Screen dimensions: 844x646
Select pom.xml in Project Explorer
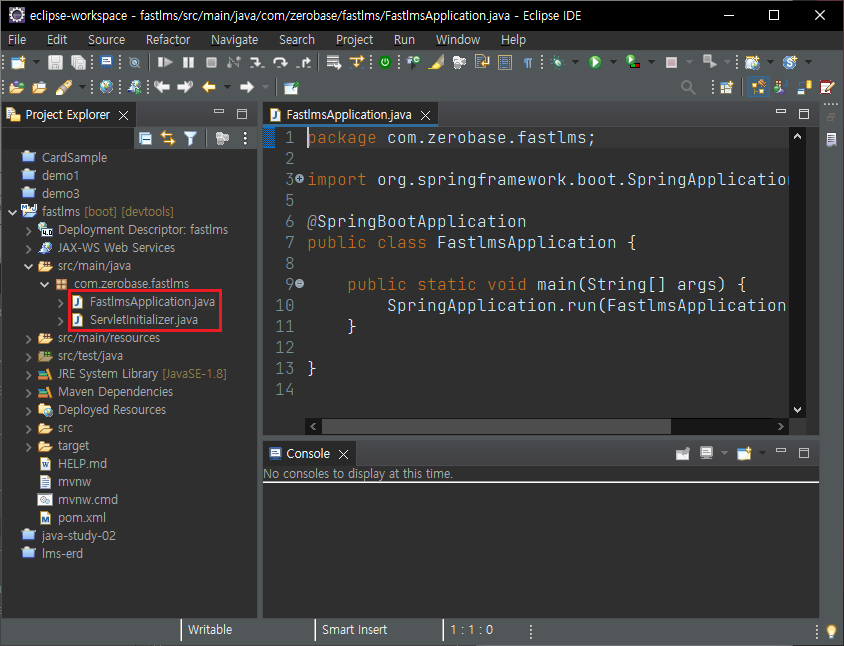[x=81, y=518]
